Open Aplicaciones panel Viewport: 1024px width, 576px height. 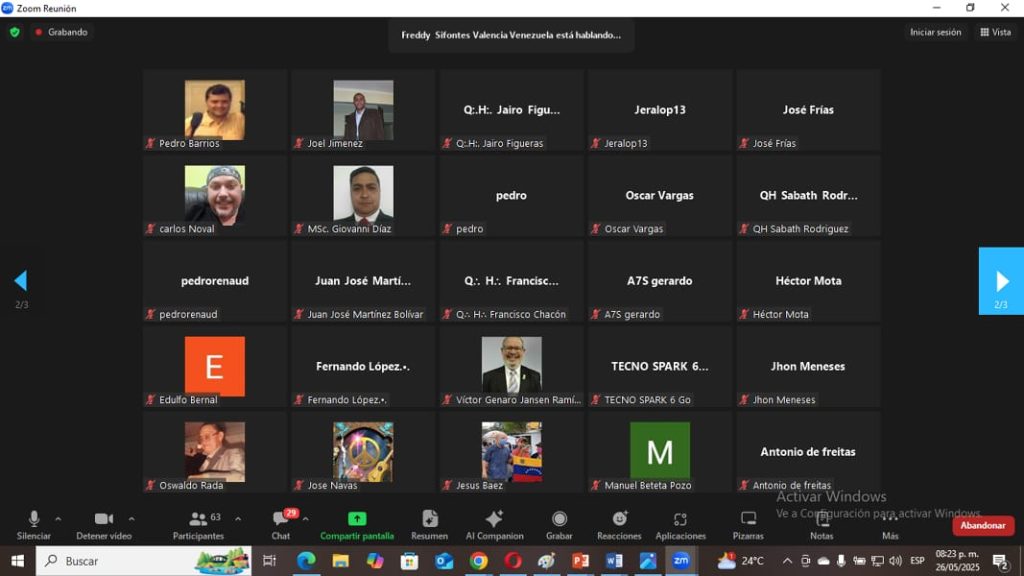(680, 525)
